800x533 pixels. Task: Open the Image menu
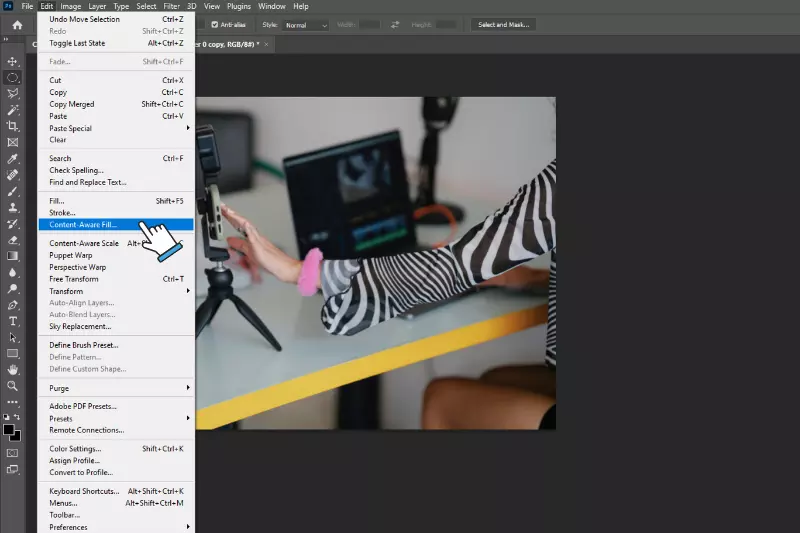70,6
